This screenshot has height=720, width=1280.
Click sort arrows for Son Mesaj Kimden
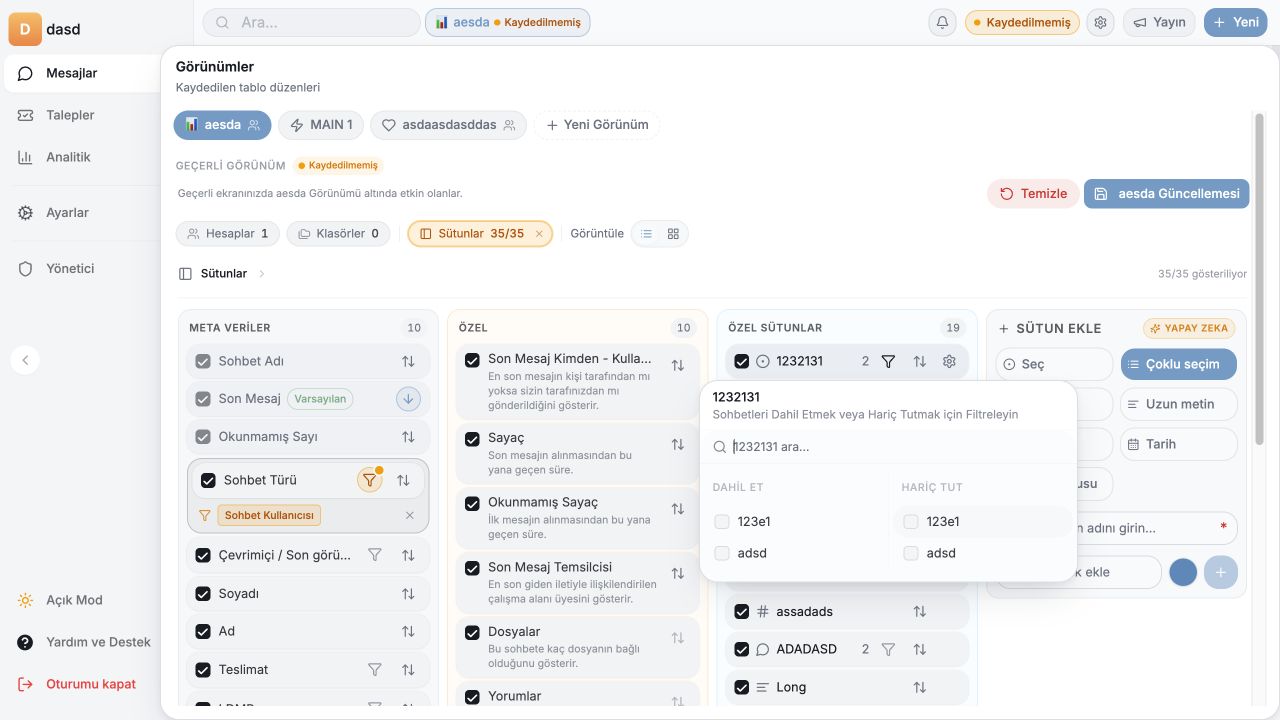click(x=678, y=366)
